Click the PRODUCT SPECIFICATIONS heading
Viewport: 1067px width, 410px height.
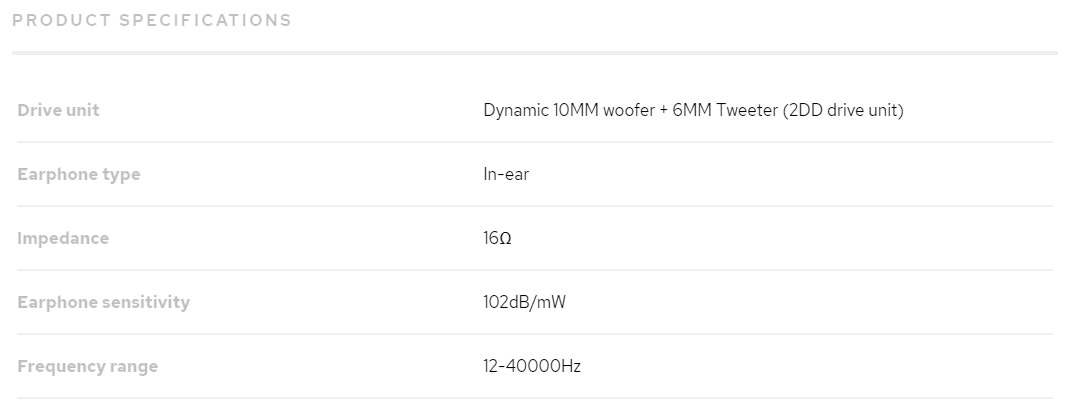coord(152,20)
